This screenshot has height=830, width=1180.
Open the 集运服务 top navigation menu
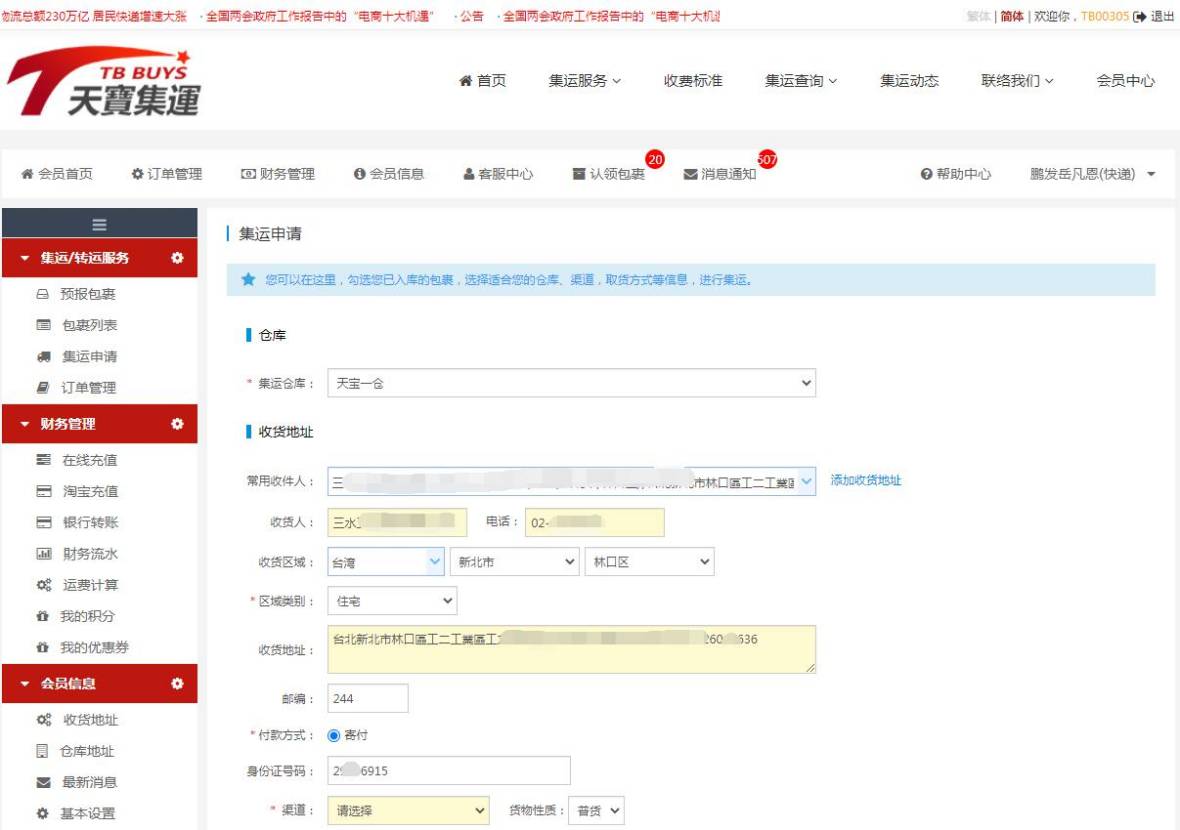tap(585, 81)
